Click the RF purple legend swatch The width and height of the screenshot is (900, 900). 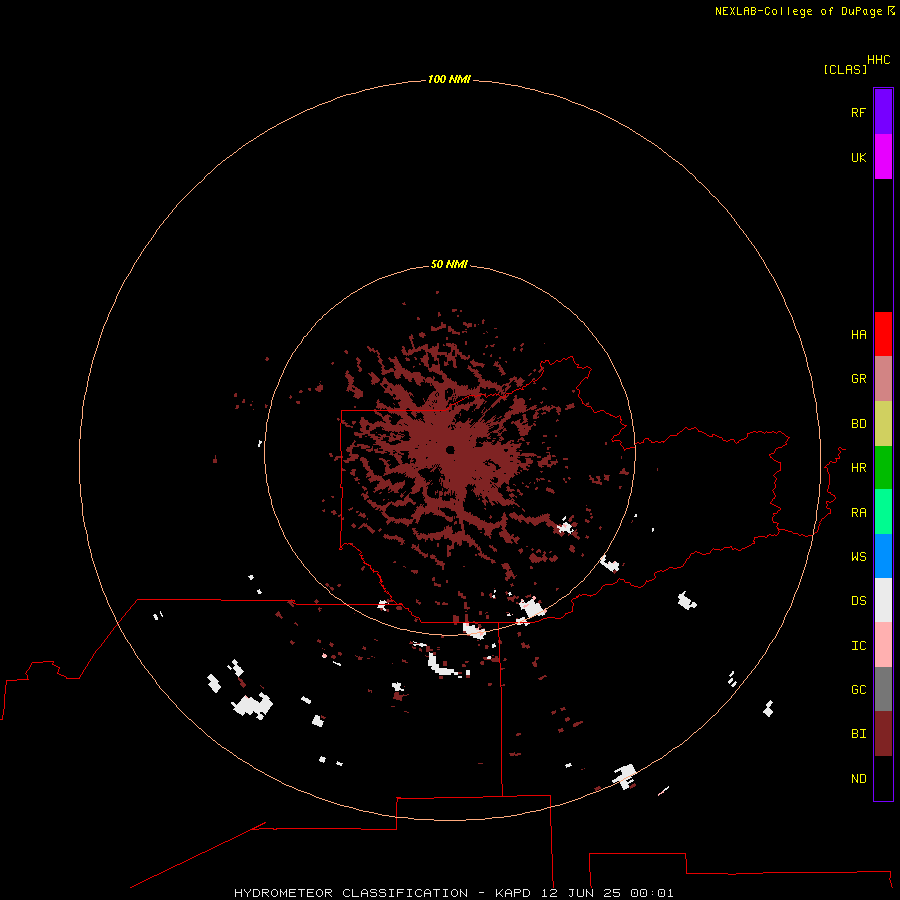point(883,112)
